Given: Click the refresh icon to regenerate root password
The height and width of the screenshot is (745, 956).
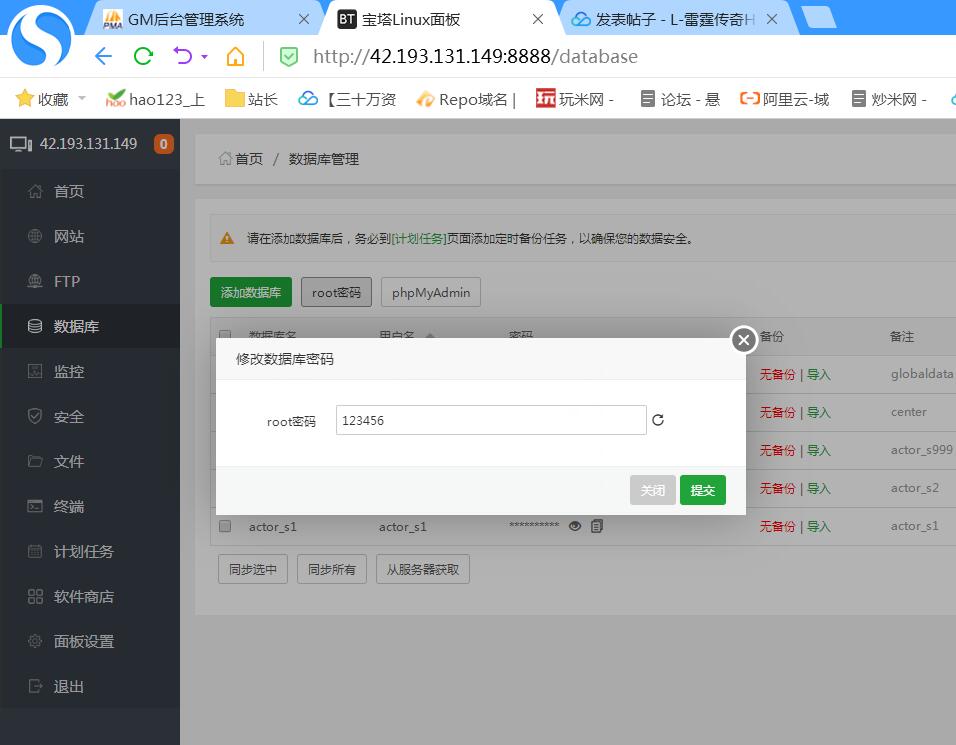Looking at the screenshot, I should (x=658, y=420).
